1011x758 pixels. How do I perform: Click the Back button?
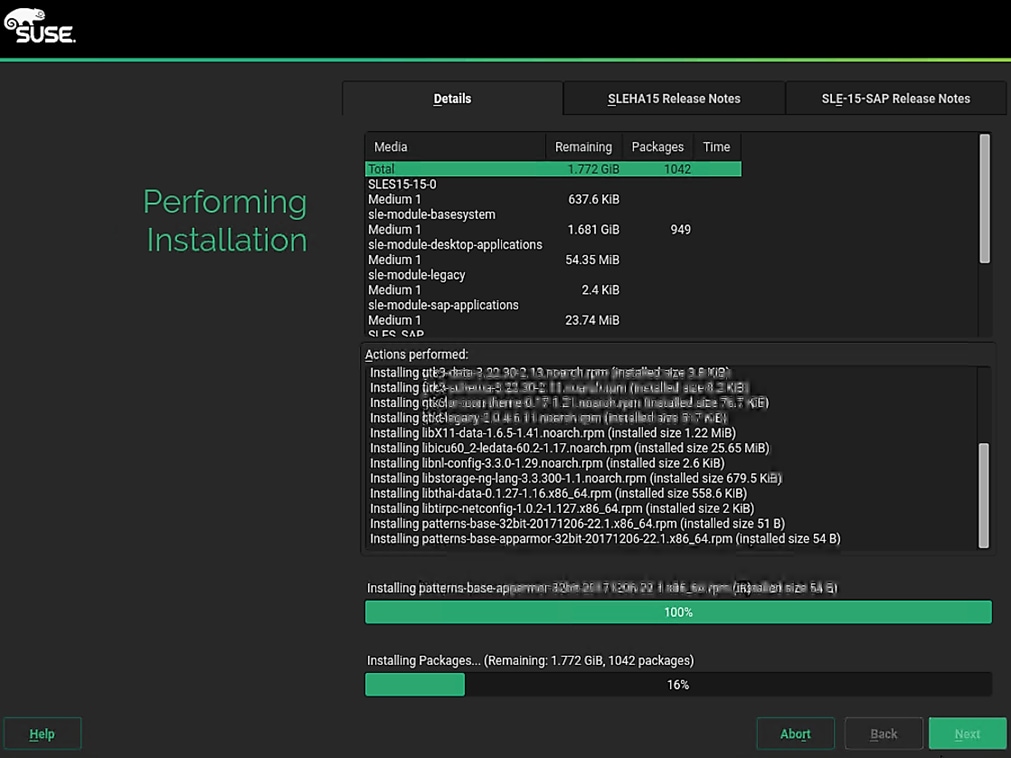click(883, 734)
